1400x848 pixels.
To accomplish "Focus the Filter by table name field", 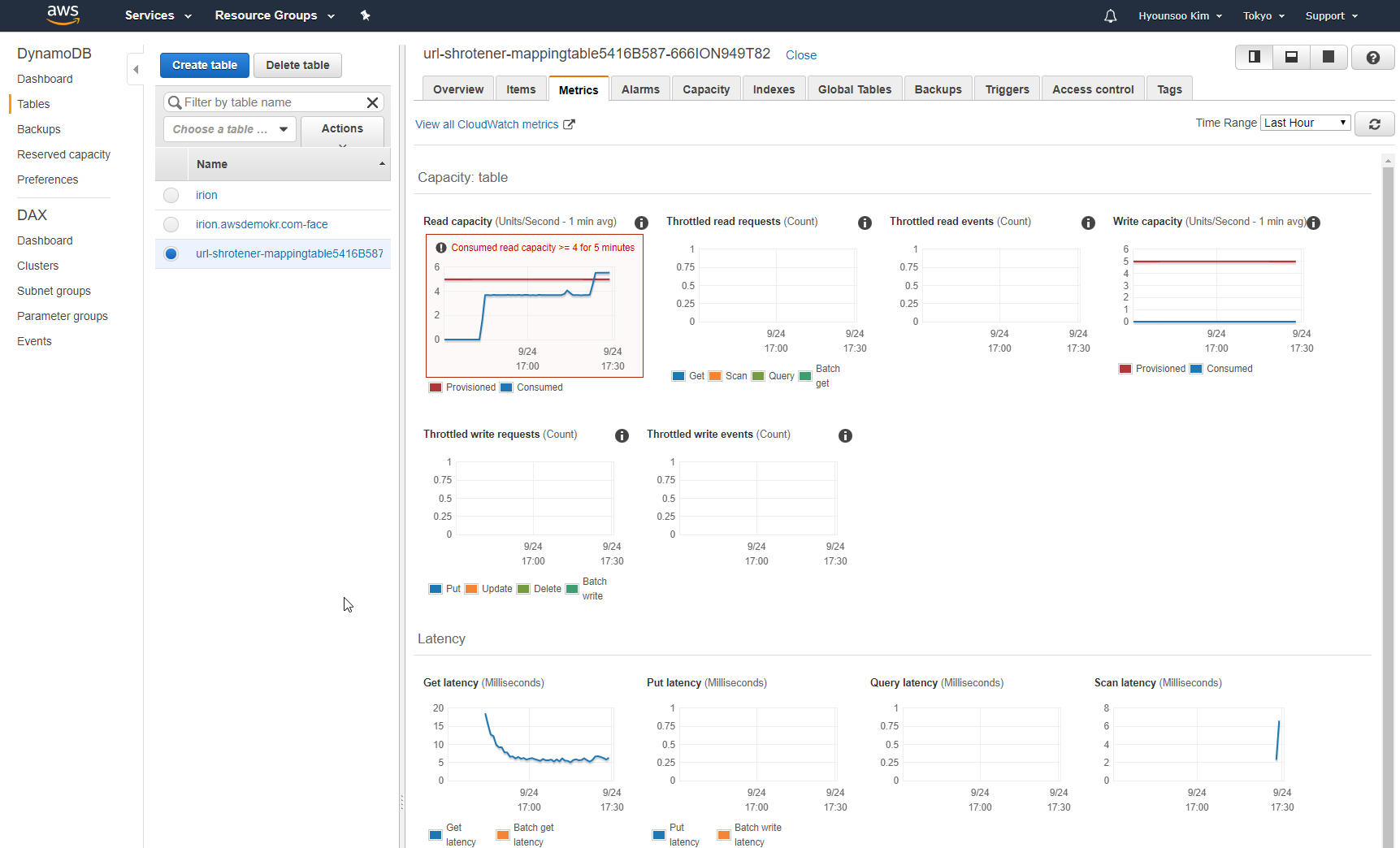I will click(x=274, y=102).
